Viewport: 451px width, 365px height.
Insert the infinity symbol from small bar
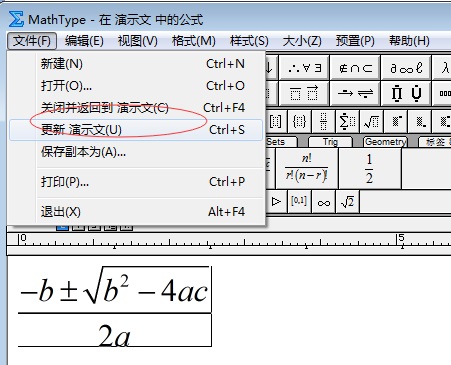pos(324,202)
